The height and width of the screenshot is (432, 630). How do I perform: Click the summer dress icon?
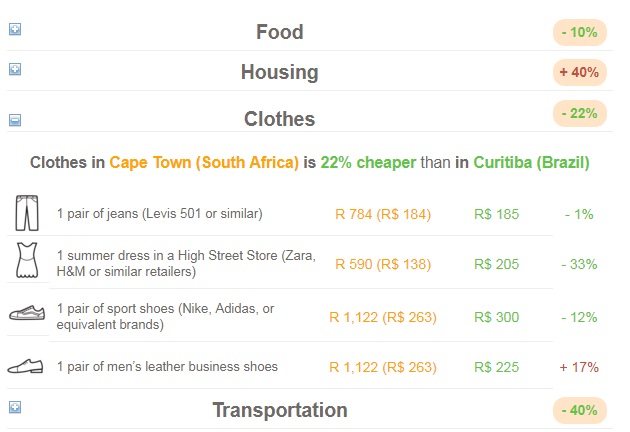pyautogui.click(x=25, y=263)
